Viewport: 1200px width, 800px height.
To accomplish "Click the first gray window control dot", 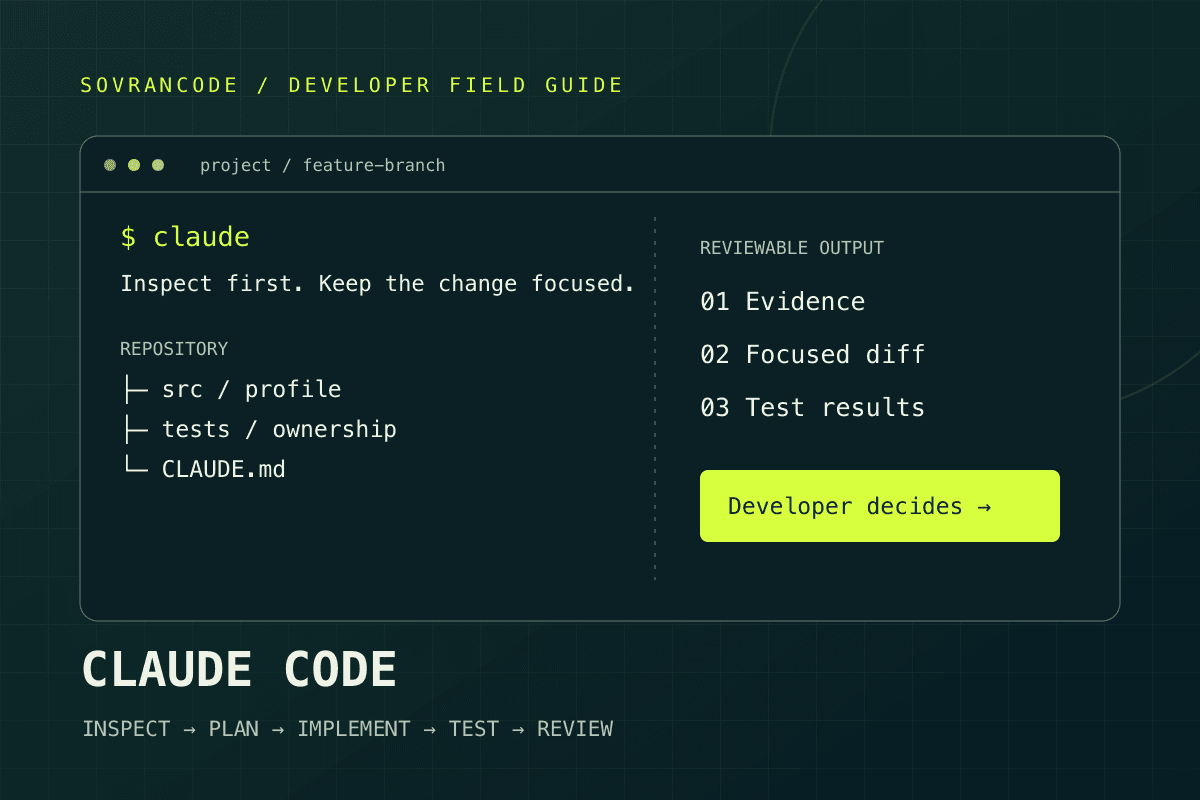I will [x=110, y=165].
